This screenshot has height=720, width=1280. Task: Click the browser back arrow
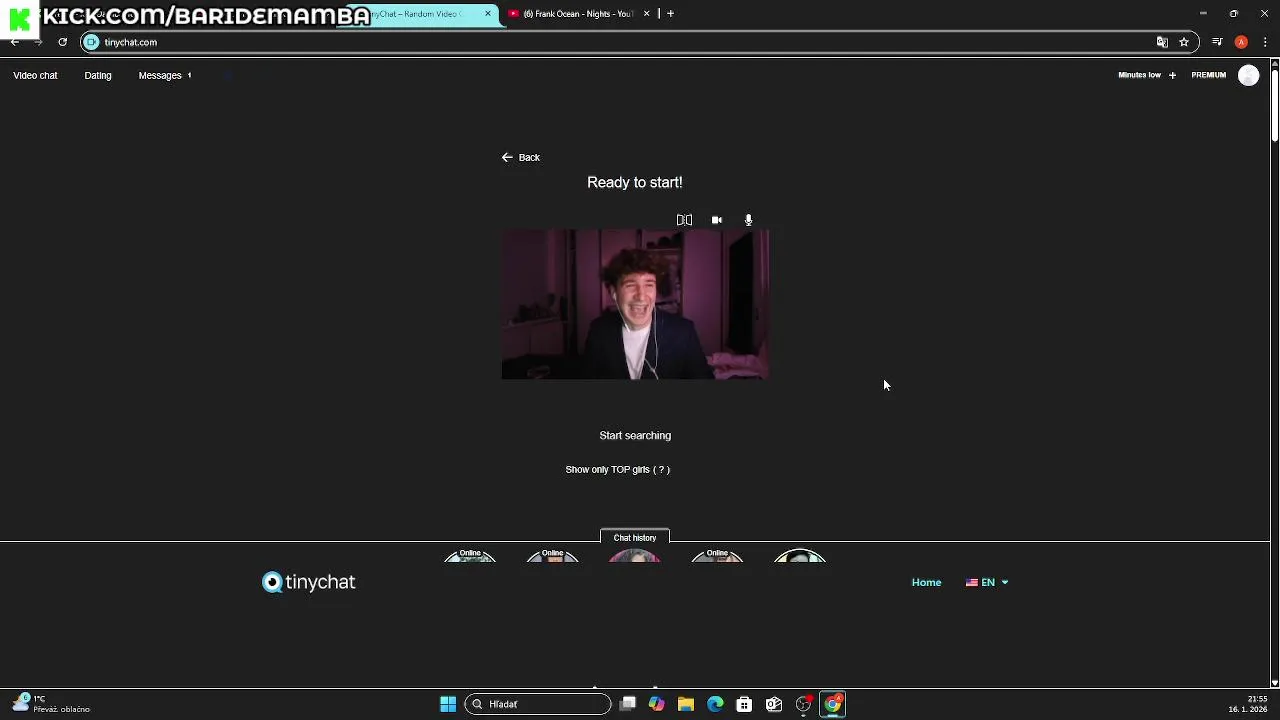click(14, 42)
